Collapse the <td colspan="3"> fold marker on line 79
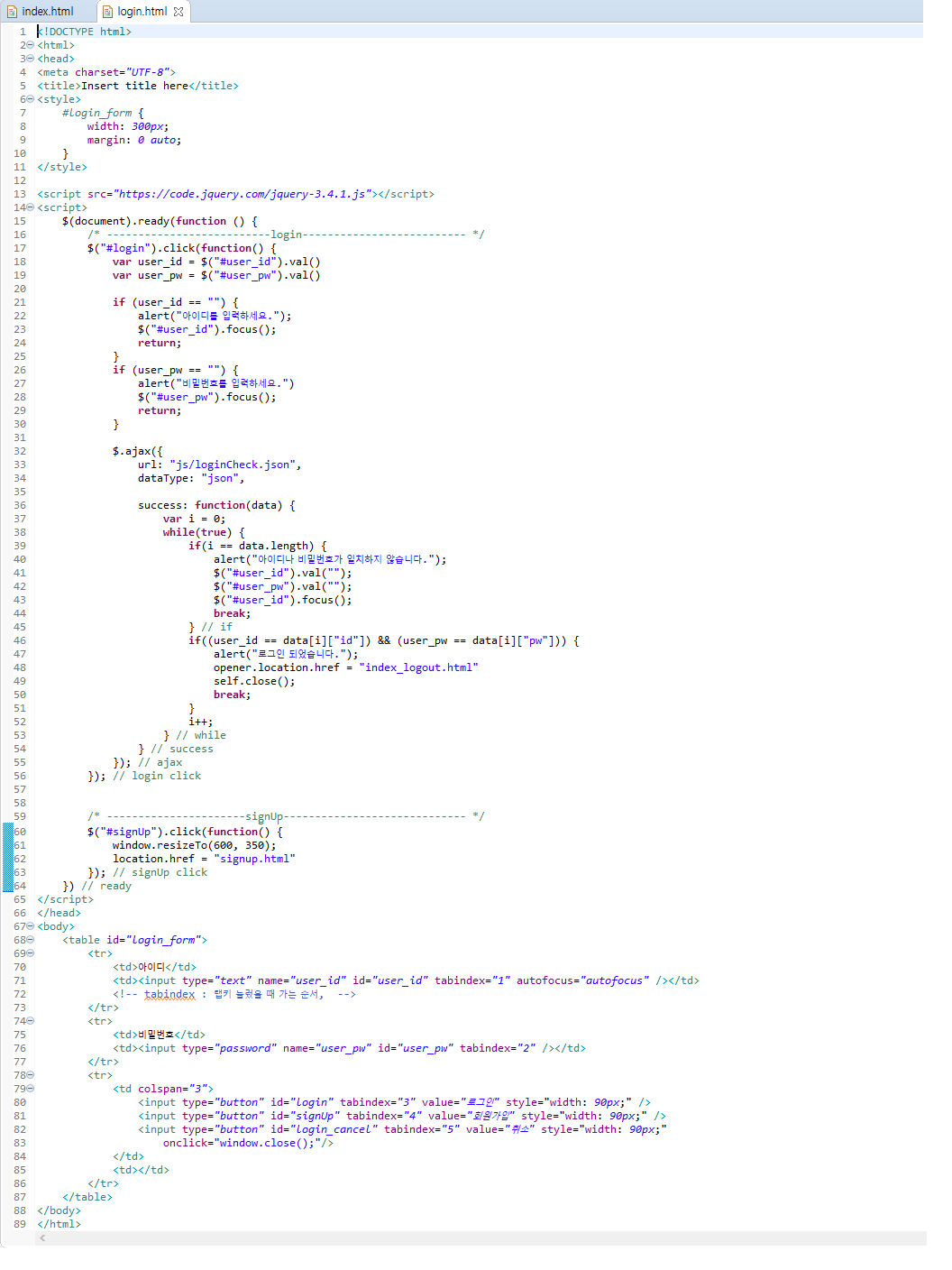 click(31, 1089)
